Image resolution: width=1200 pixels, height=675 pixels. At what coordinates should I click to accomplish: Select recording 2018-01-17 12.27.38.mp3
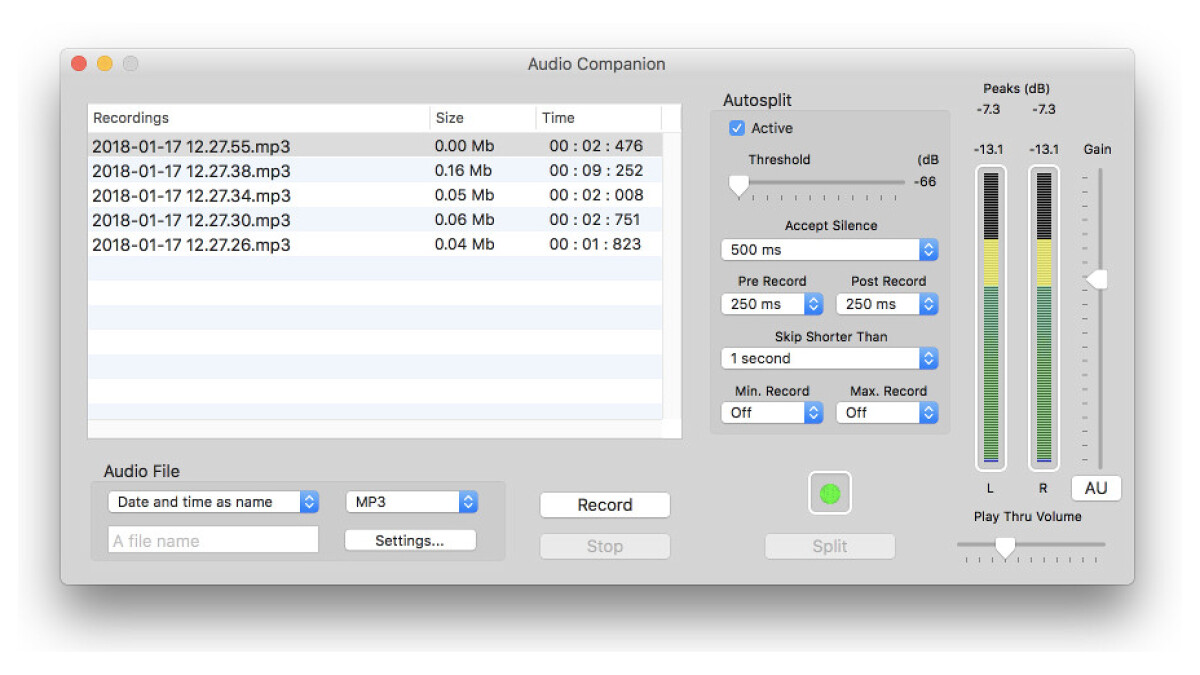click(191, 171)
